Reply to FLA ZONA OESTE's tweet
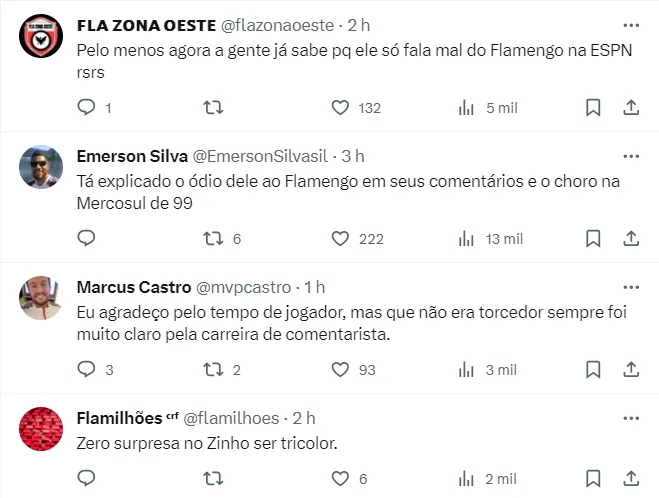Screen dimensions: 659x498 87,107
